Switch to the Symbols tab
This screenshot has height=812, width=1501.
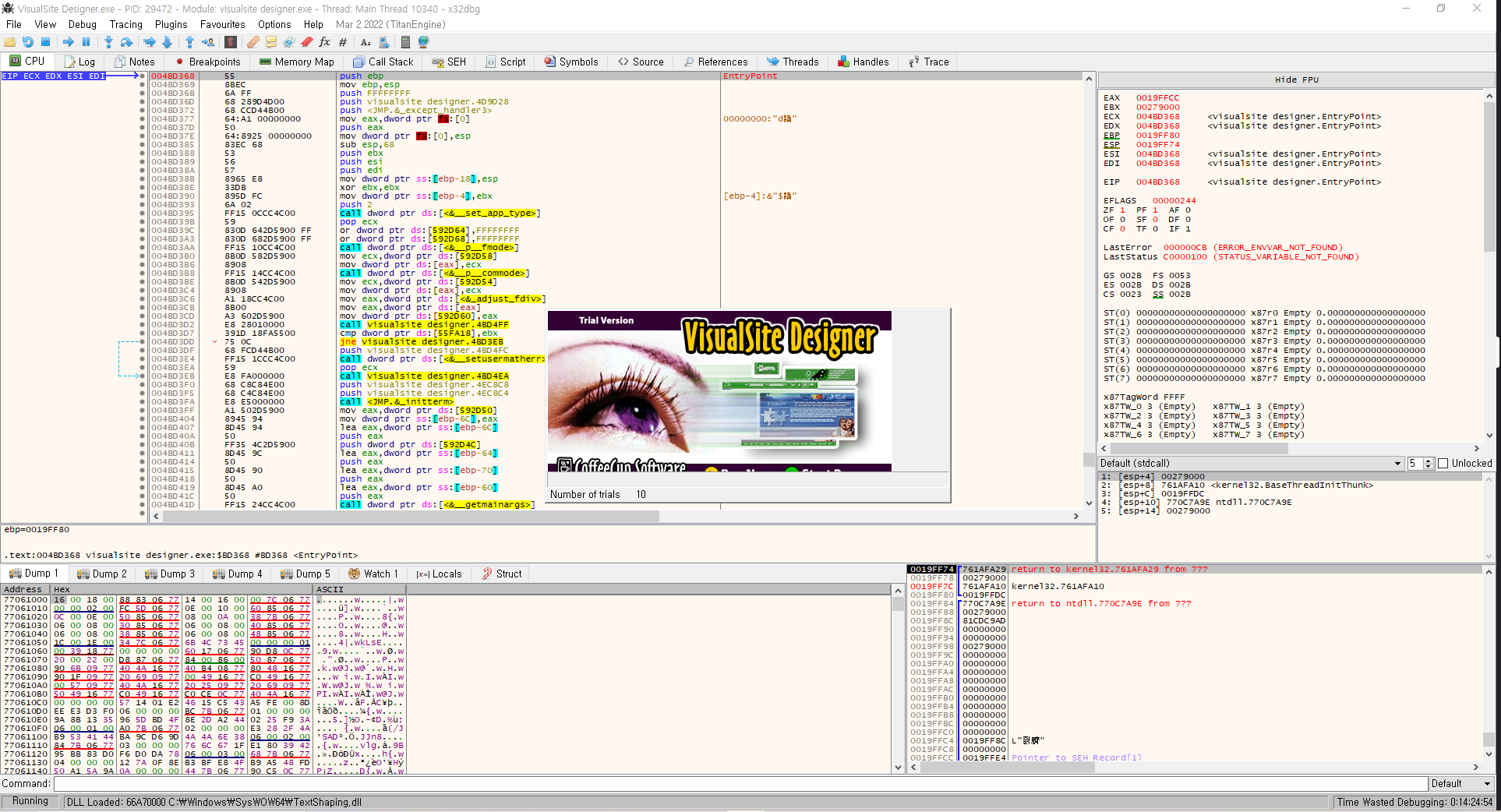(x=571, y=62)
